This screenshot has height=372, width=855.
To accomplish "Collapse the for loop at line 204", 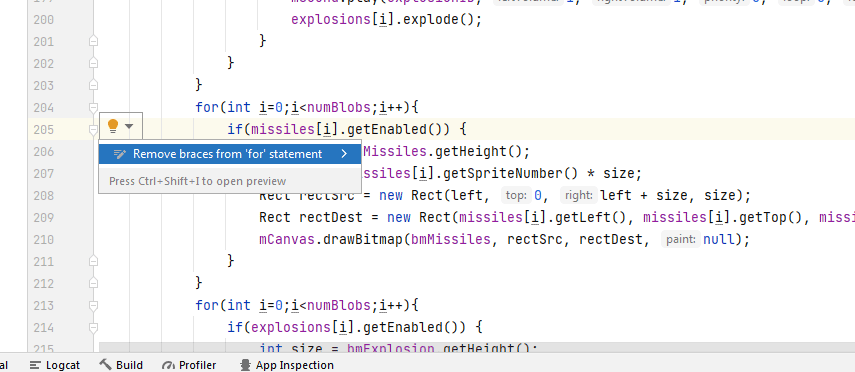I will coord(93,107).
